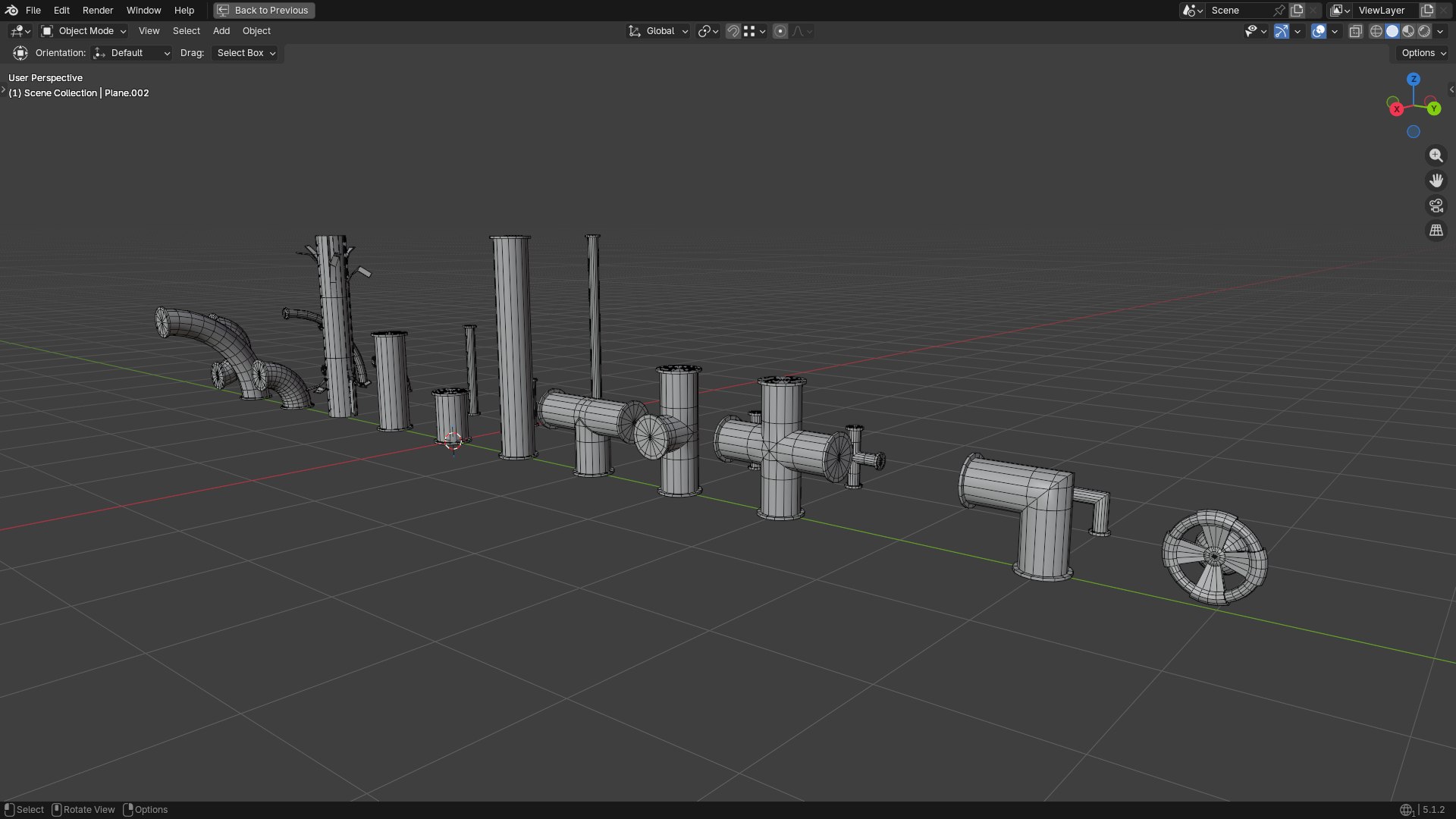Click the ViewLayer name field
This screenshot has height=819, width=1456.
[x=1386, y=11]
